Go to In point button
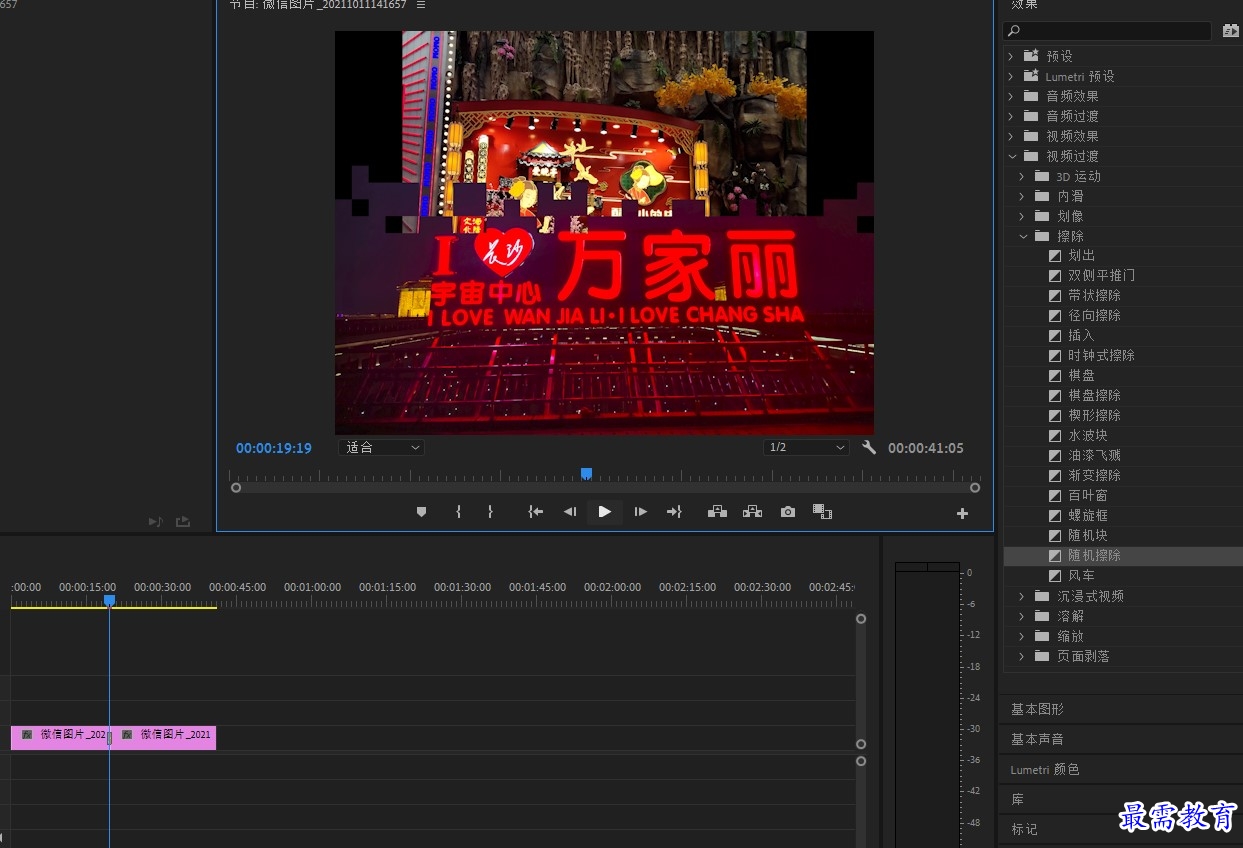 pyautogui.click(x=536, y=512)
